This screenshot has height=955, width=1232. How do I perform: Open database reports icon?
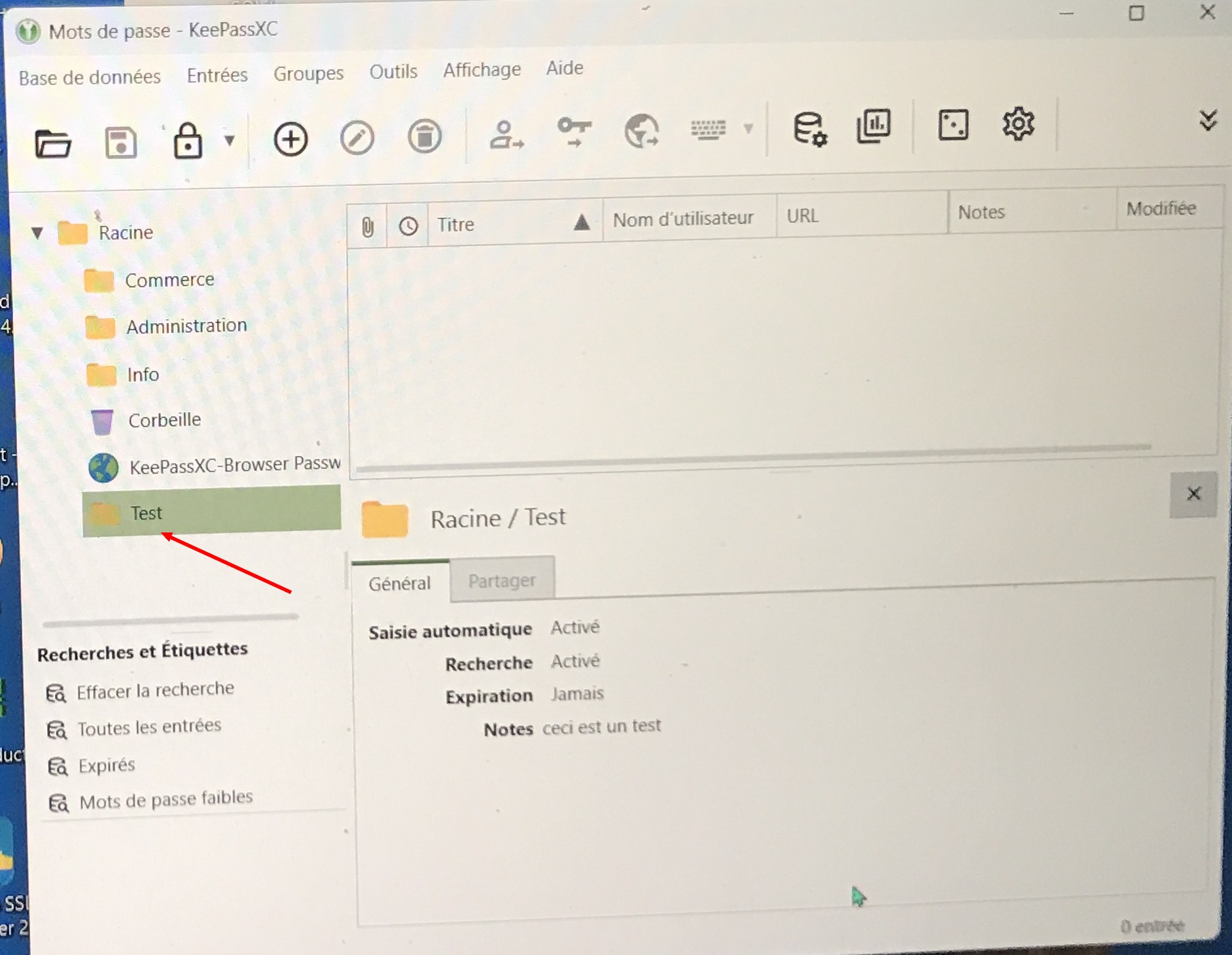[873, 126]
